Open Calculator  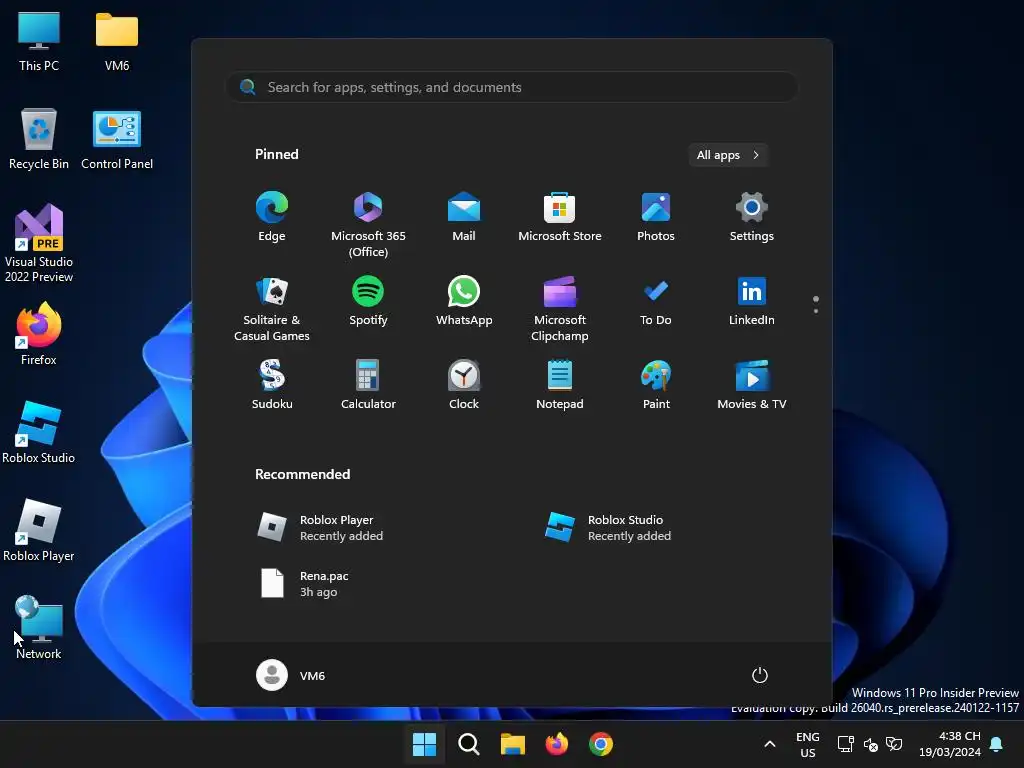click(x=368, y=385)
